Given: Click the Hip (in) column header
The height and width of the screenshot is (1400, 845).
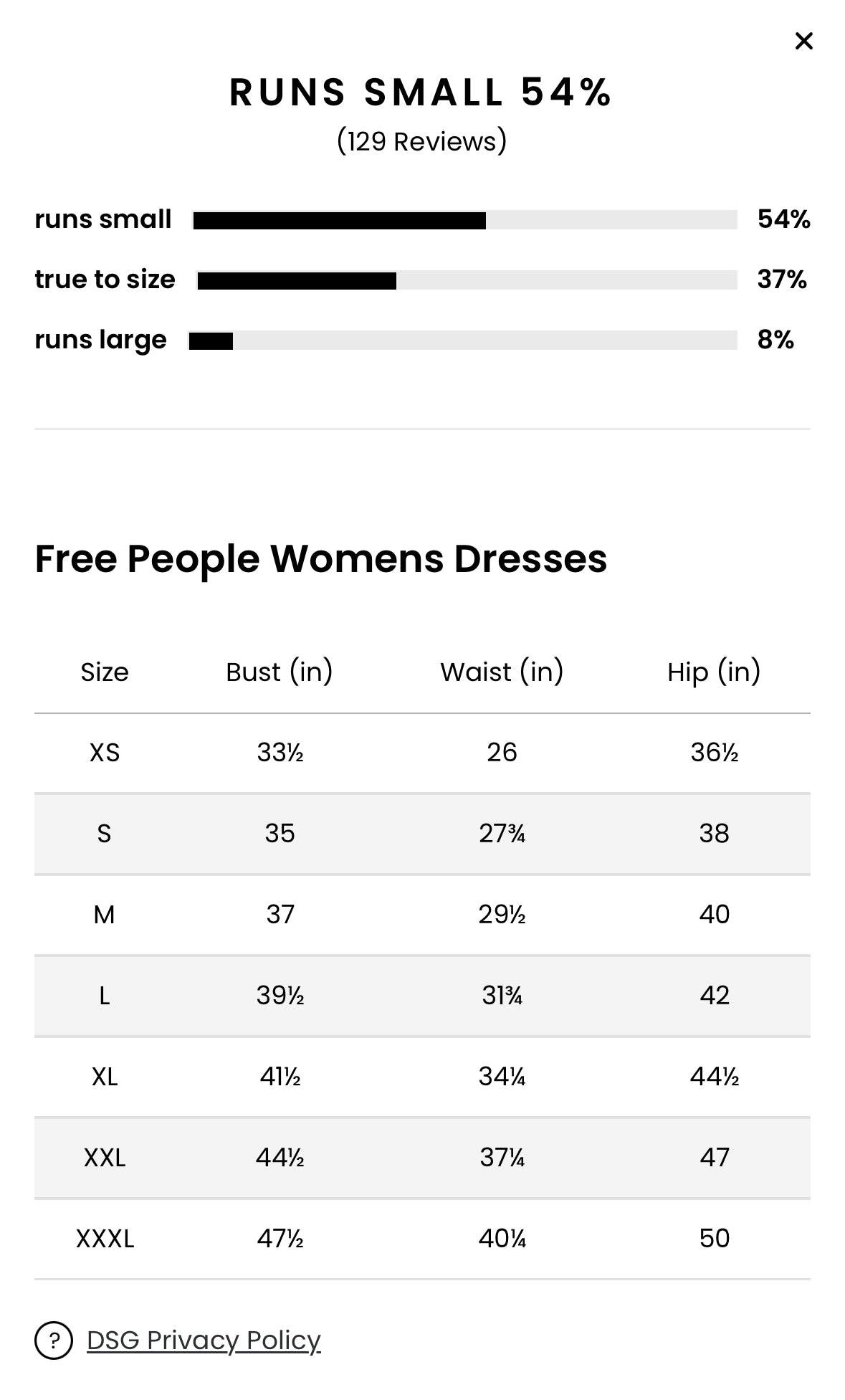Looking at the screenshot, I should (x=714, y=672).
